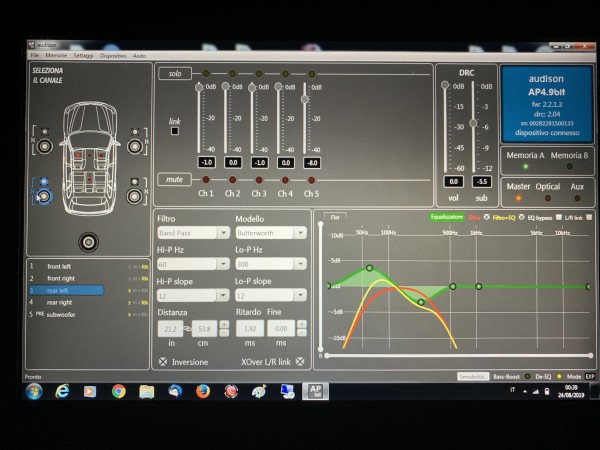600x450 pixels.
Task: Solo channel 1 indicator
Action: click(x=206, y=73)
